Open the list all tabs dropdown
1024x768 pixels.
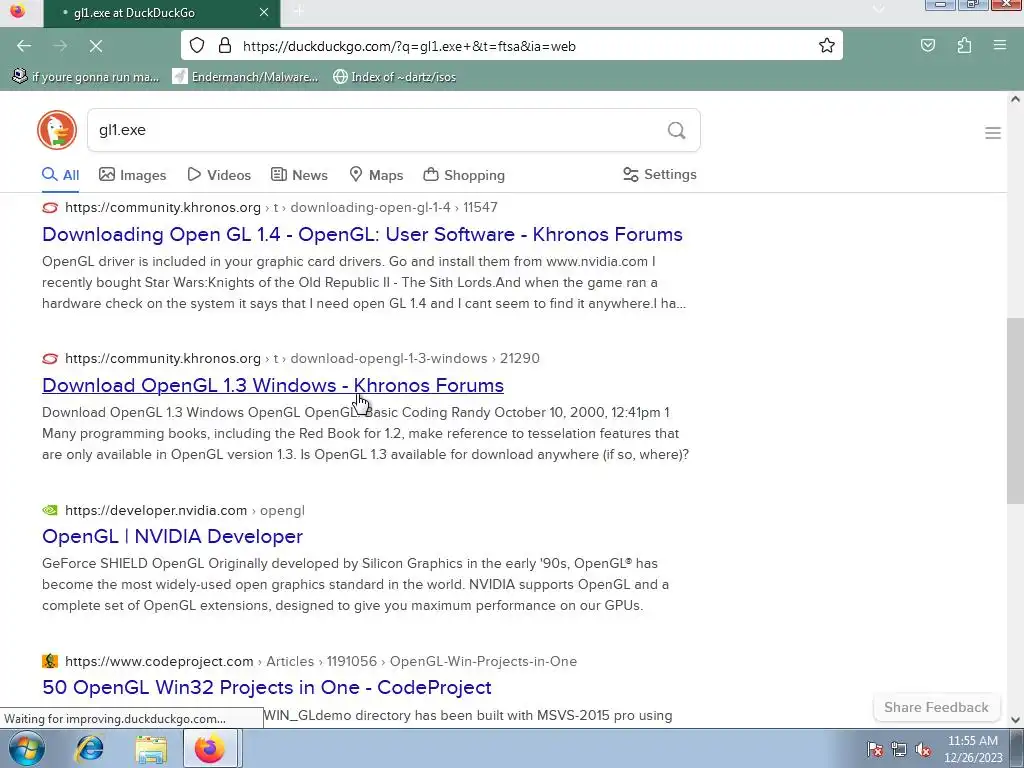point(879,9)
